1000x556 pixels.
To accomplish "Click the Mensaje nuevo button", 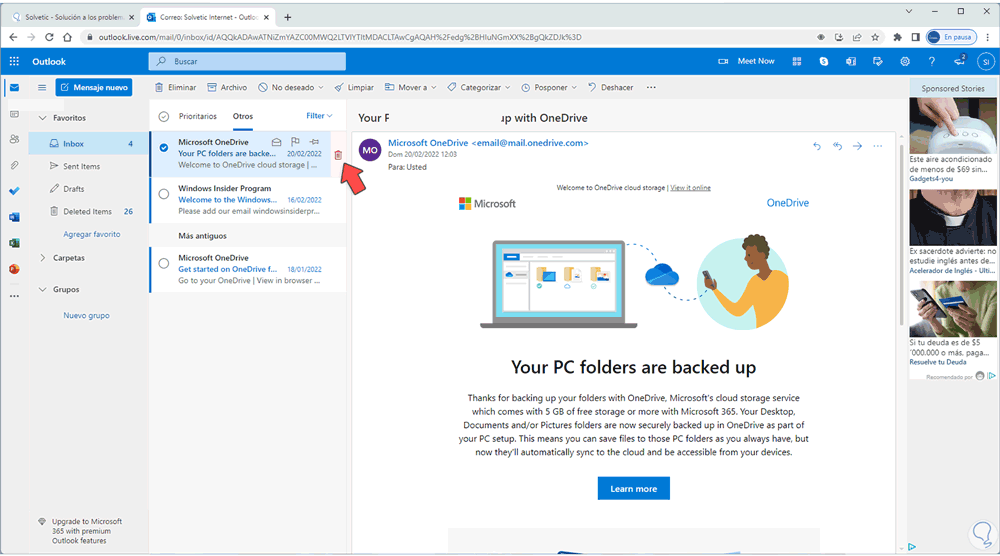I will point(94,87).
